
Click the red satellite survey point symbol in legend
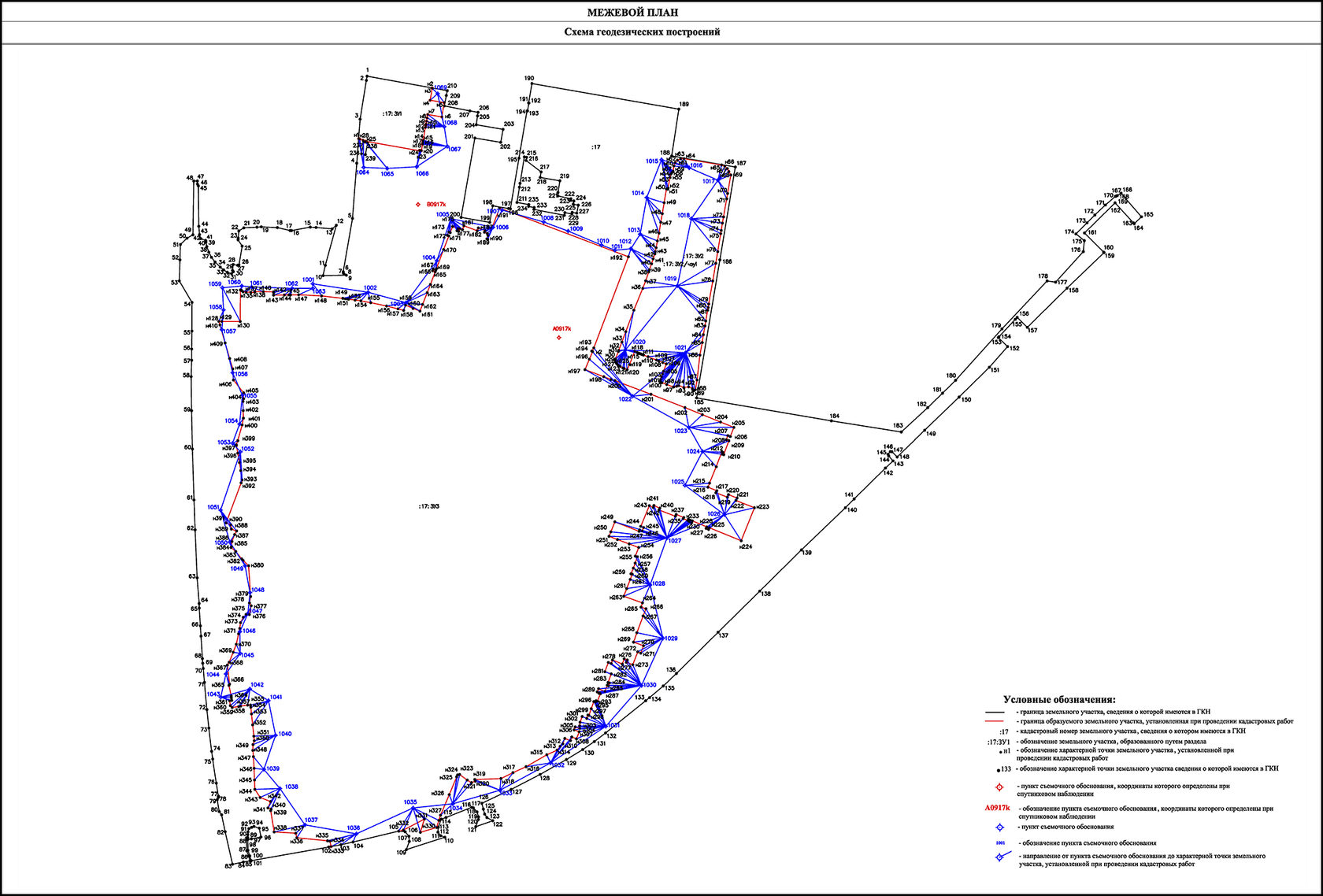[999, 787]
